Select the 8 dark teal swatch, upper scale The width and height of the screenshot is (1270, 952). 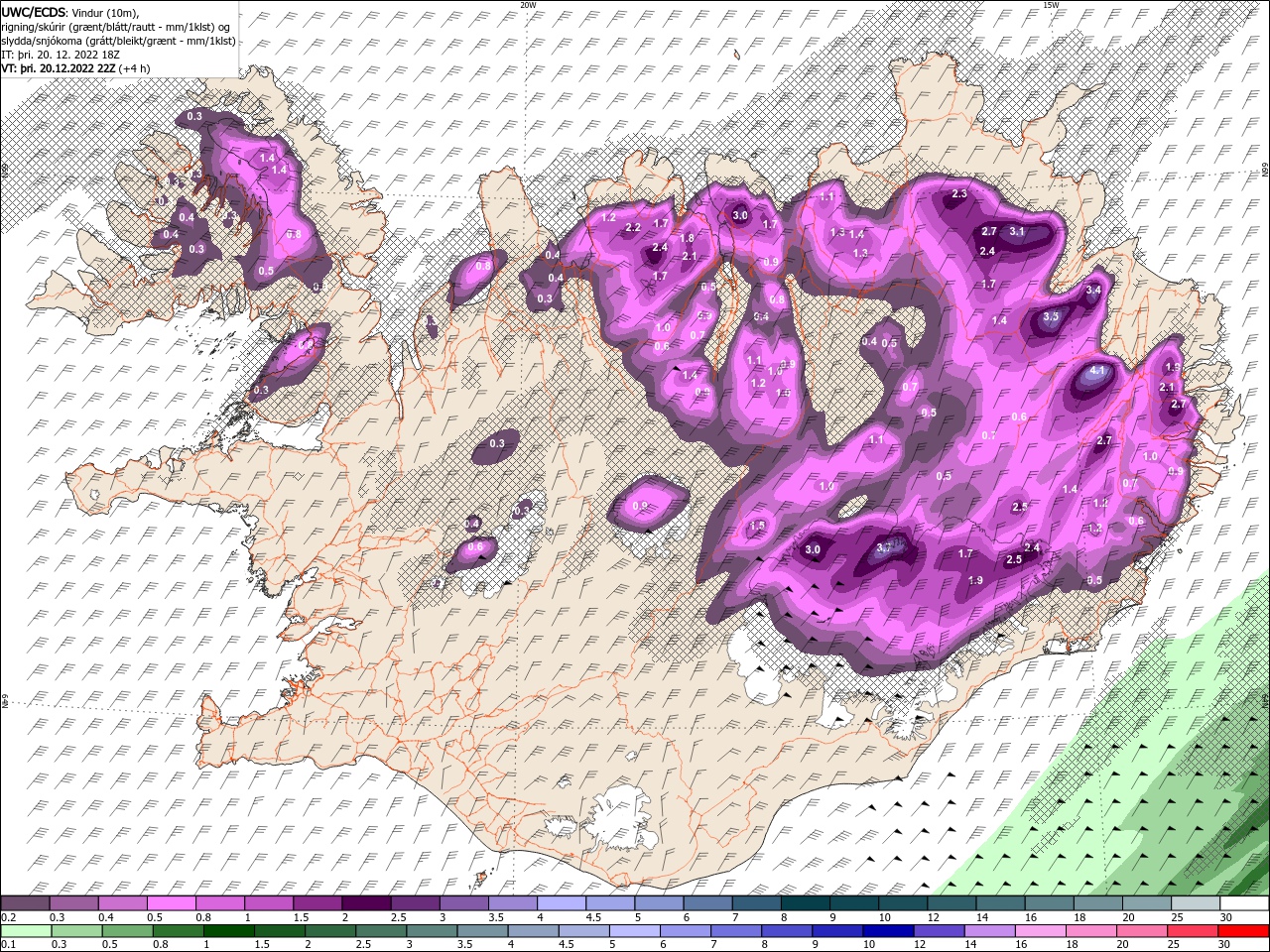point(804,903)
